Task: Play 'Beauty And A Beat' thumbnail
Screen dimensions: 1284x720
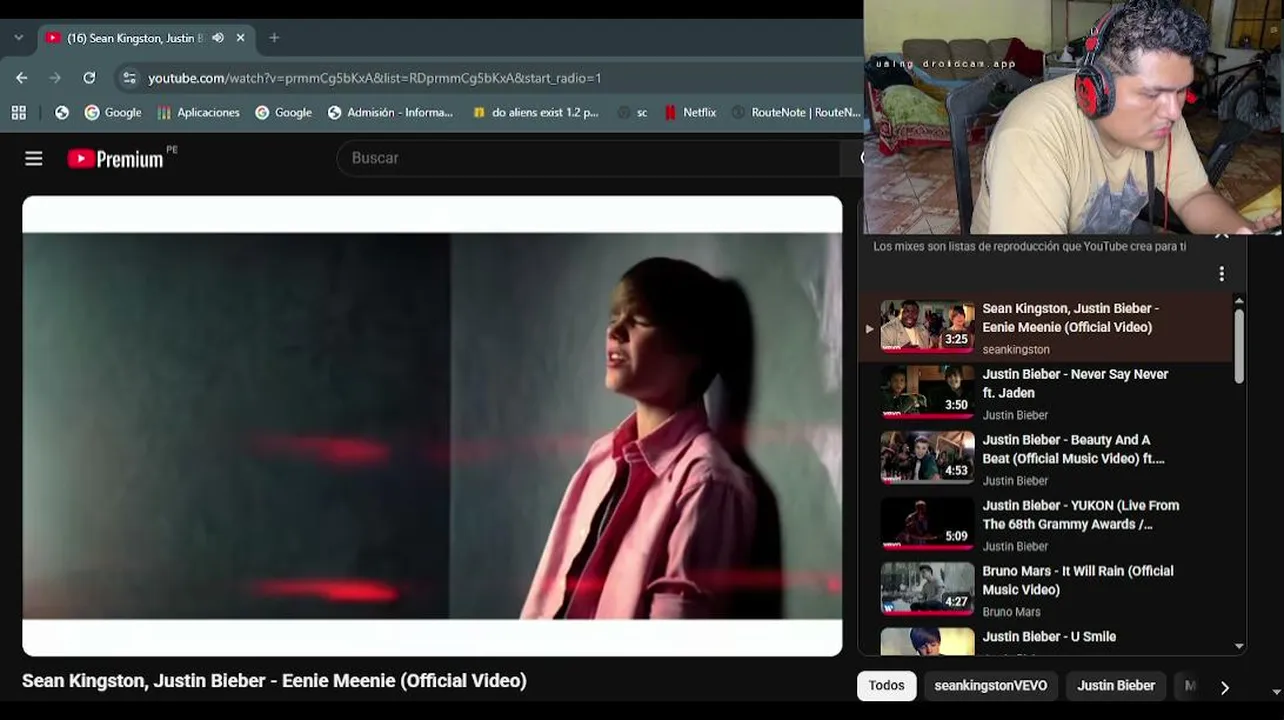Action: tap(927, 457)
